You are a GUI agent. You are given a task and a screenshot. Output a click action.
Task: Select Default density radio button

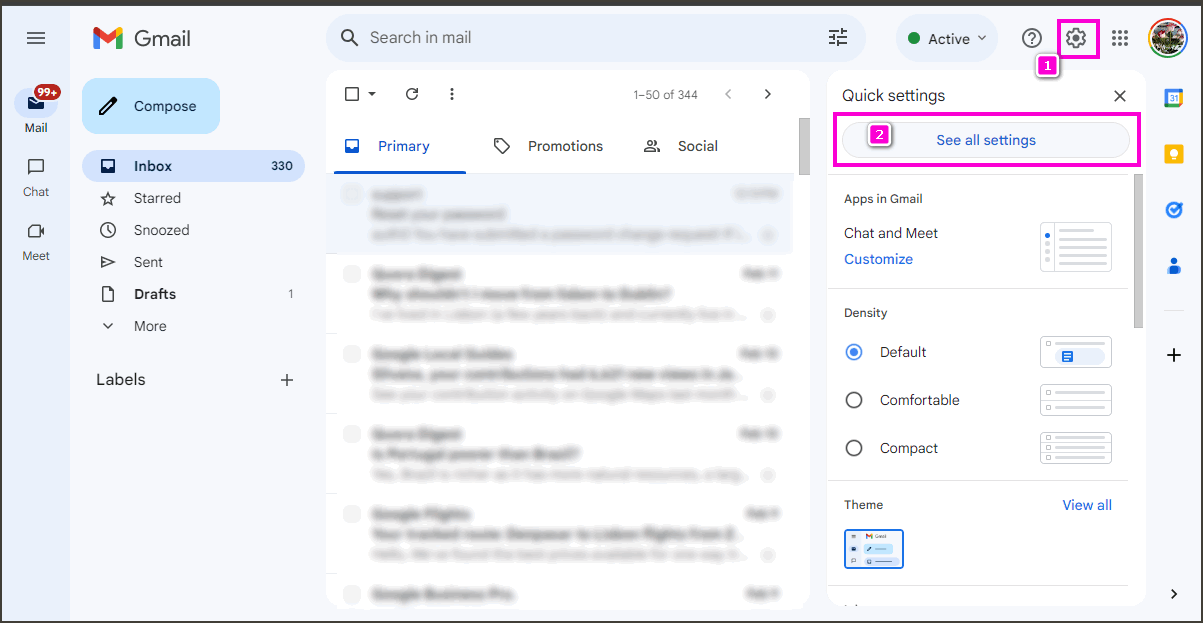click(854, 352)
